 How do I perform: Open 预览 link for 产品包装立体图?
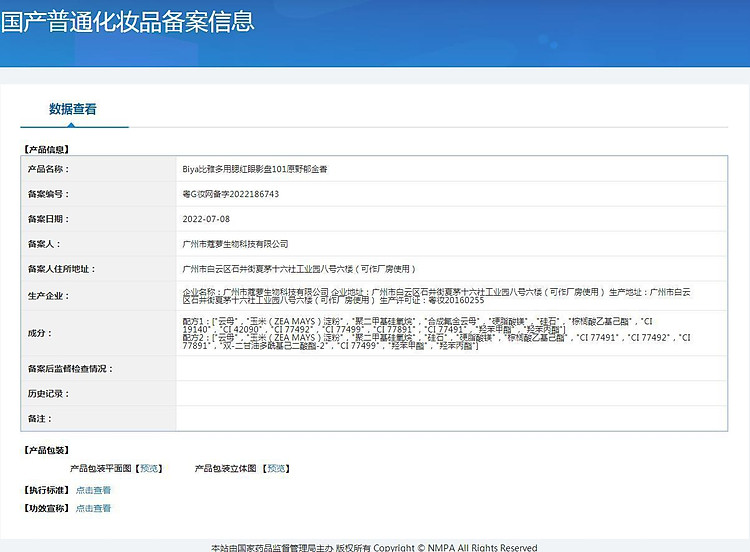click(x=276, y=468)
